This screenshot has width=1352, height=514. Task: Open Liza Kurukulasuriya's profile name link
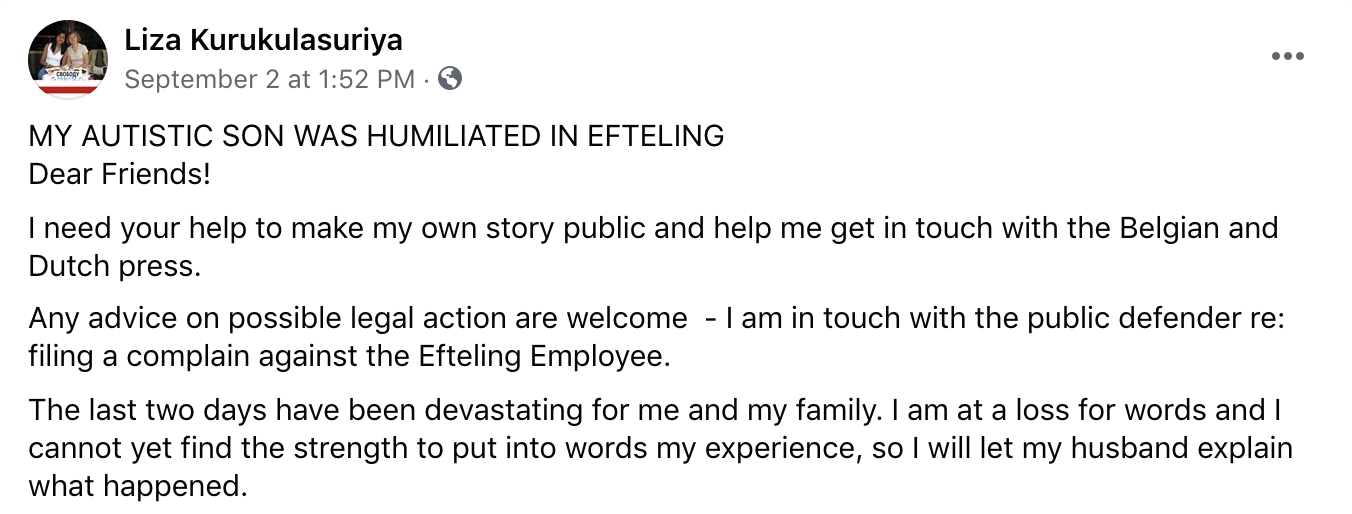(263, 40)
